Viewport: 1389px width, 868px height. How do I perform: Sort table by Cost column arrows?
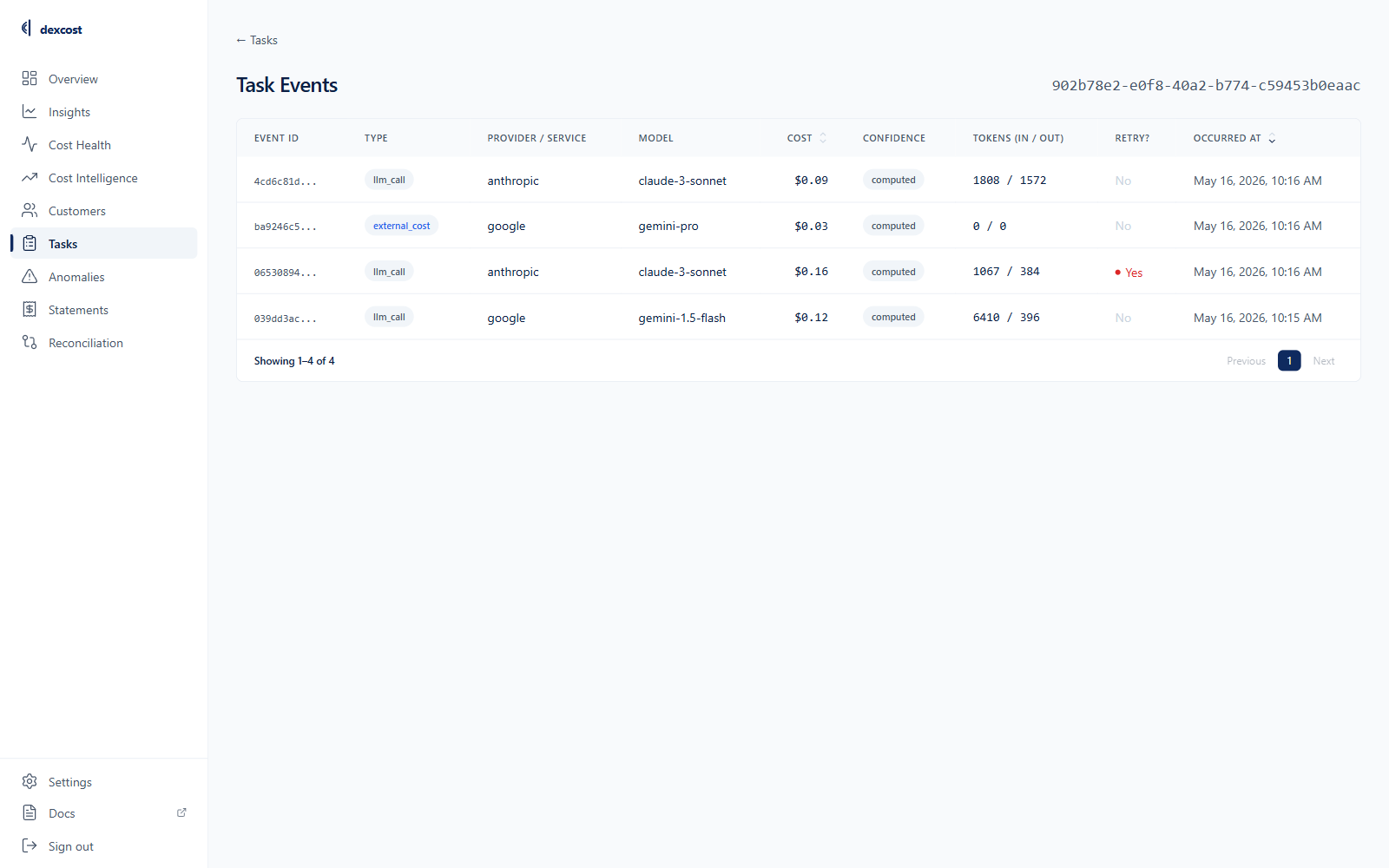[x=823, y=138]
